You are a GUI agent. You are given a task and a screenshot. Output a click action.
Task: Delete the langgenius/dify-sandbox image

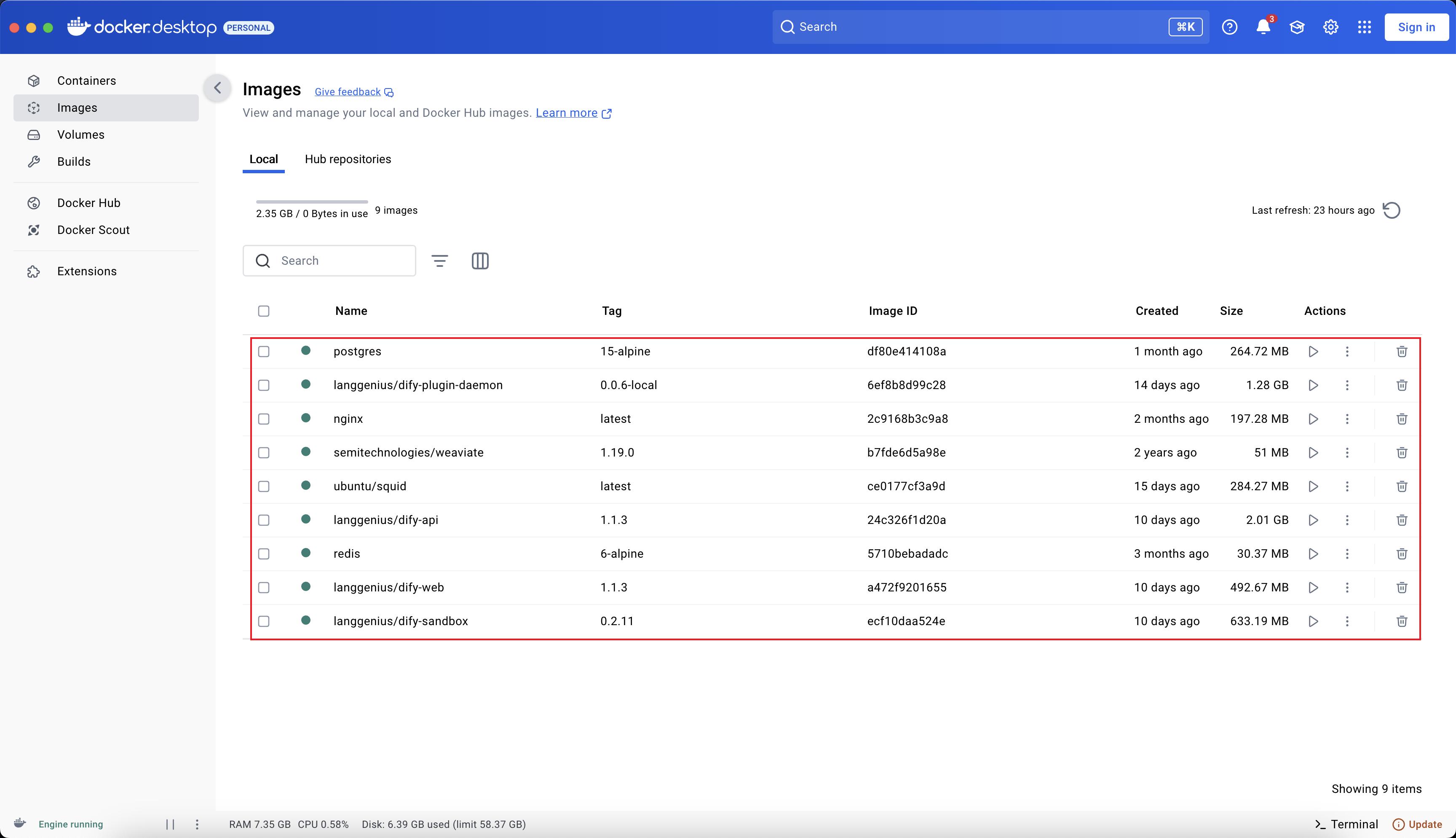[1402, 621]
